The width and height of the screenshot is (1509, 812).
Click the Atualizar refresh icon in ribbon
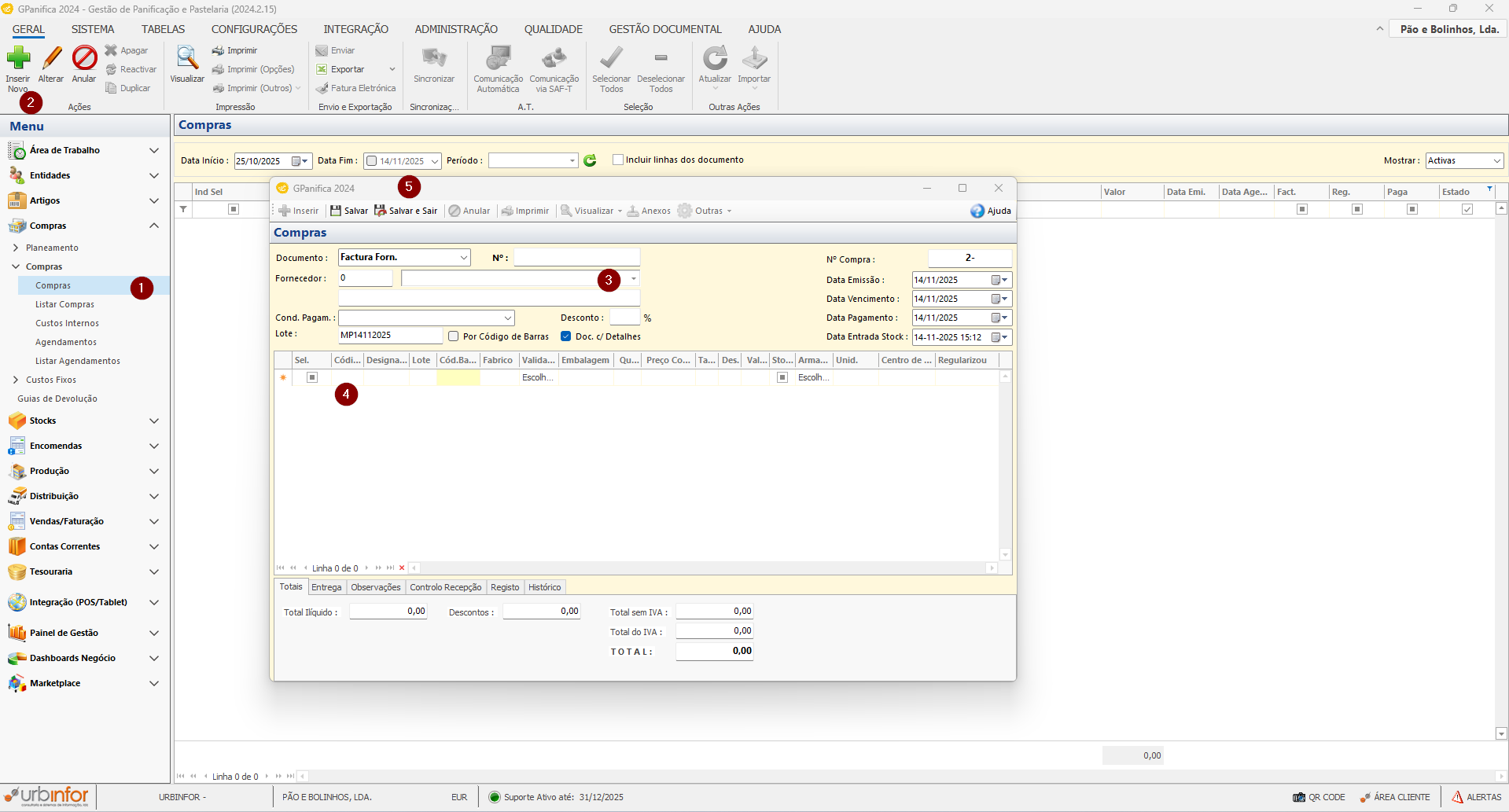point(715,59)
